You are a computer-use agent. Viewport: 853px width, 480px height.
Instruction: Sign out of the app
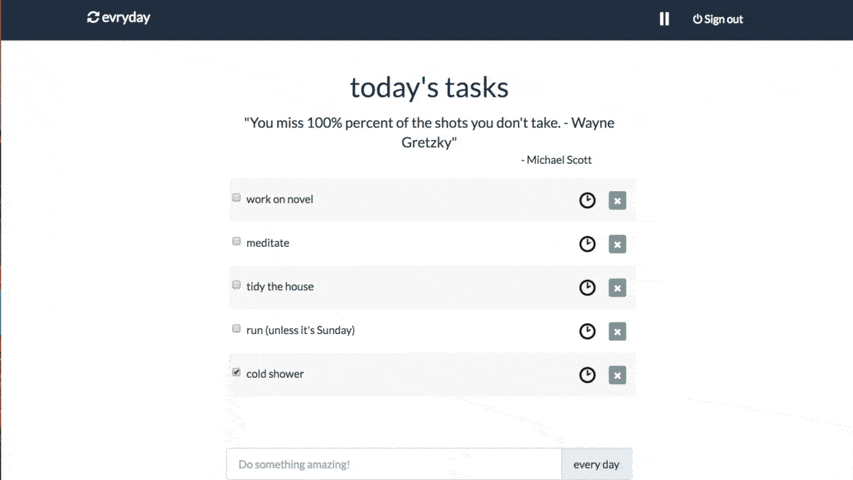click(x=718, y=19)
